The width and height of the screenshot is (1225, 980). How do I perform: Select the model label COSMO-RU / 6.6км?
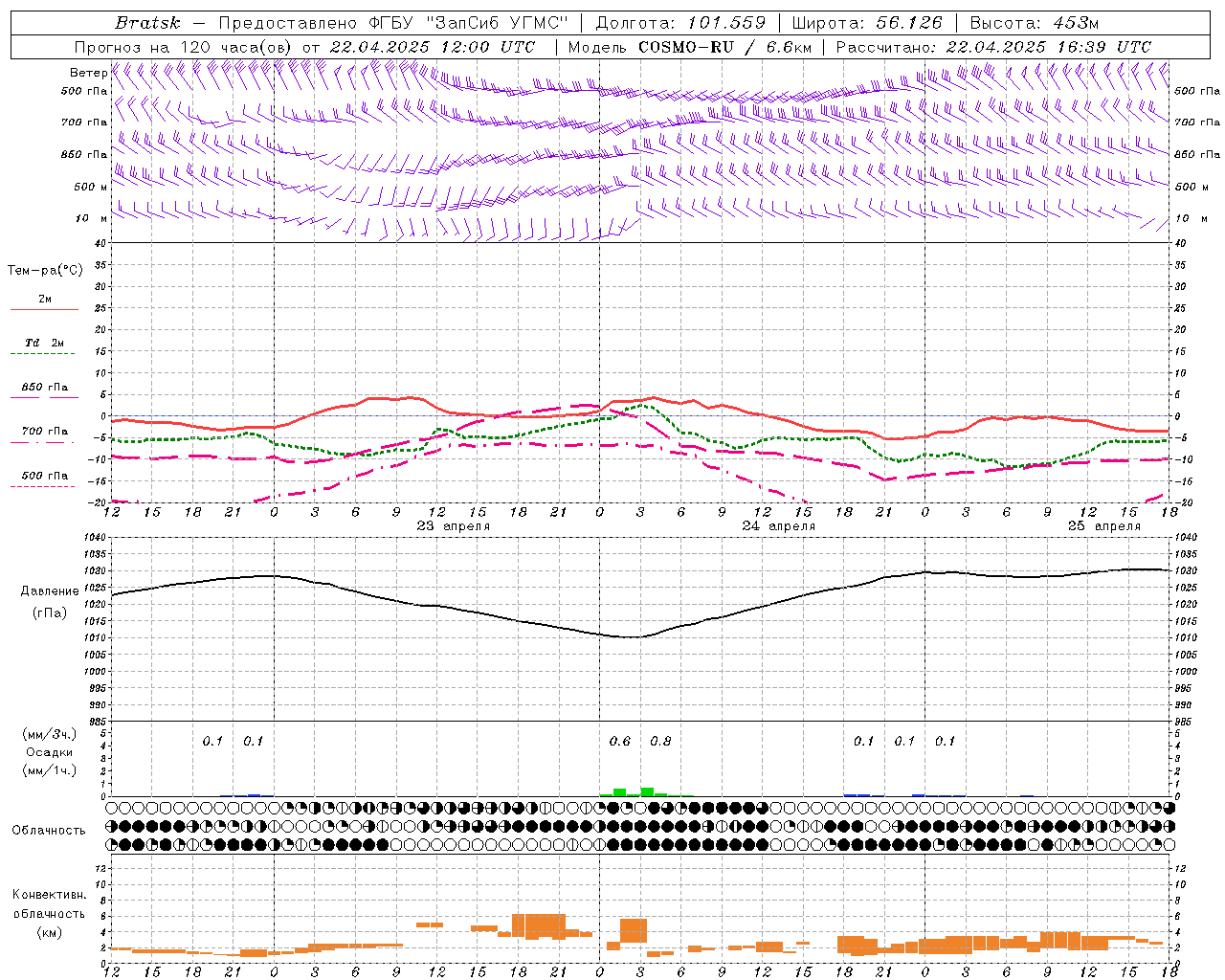(724, 47)
